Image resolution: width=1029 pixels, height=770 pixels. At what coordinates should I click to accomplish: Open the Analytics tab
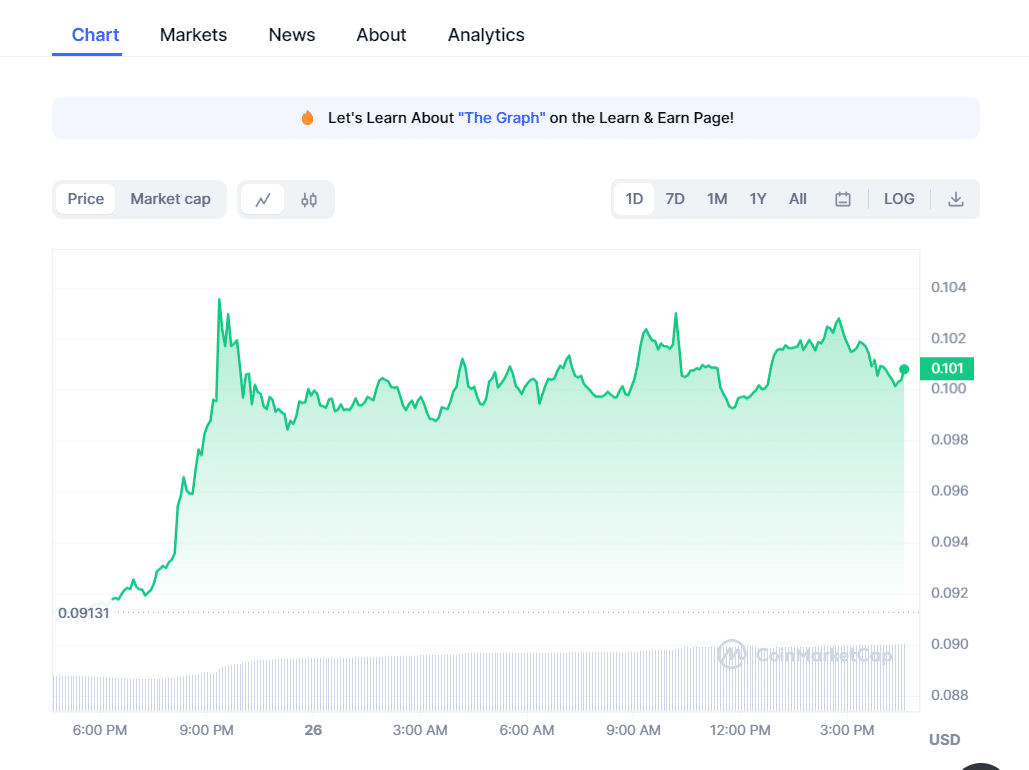pos(486,35)
